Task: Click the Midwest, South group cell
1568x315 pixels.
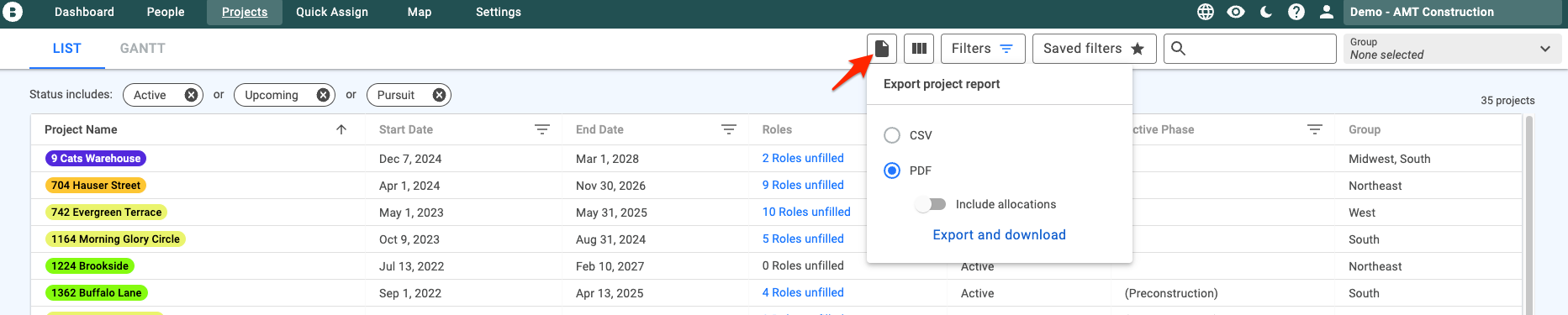Action: click(x=1390, y=159)
